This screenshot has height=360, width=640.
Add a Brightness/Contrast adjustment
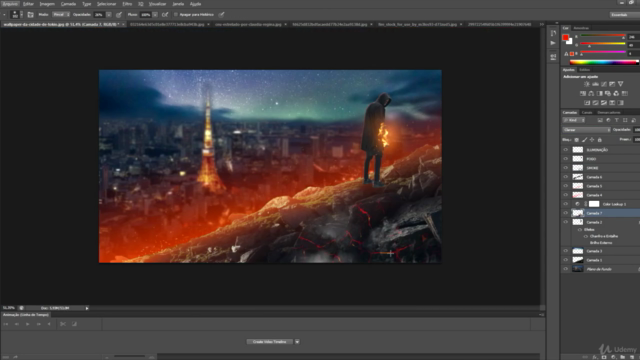(x=587, y=84)
